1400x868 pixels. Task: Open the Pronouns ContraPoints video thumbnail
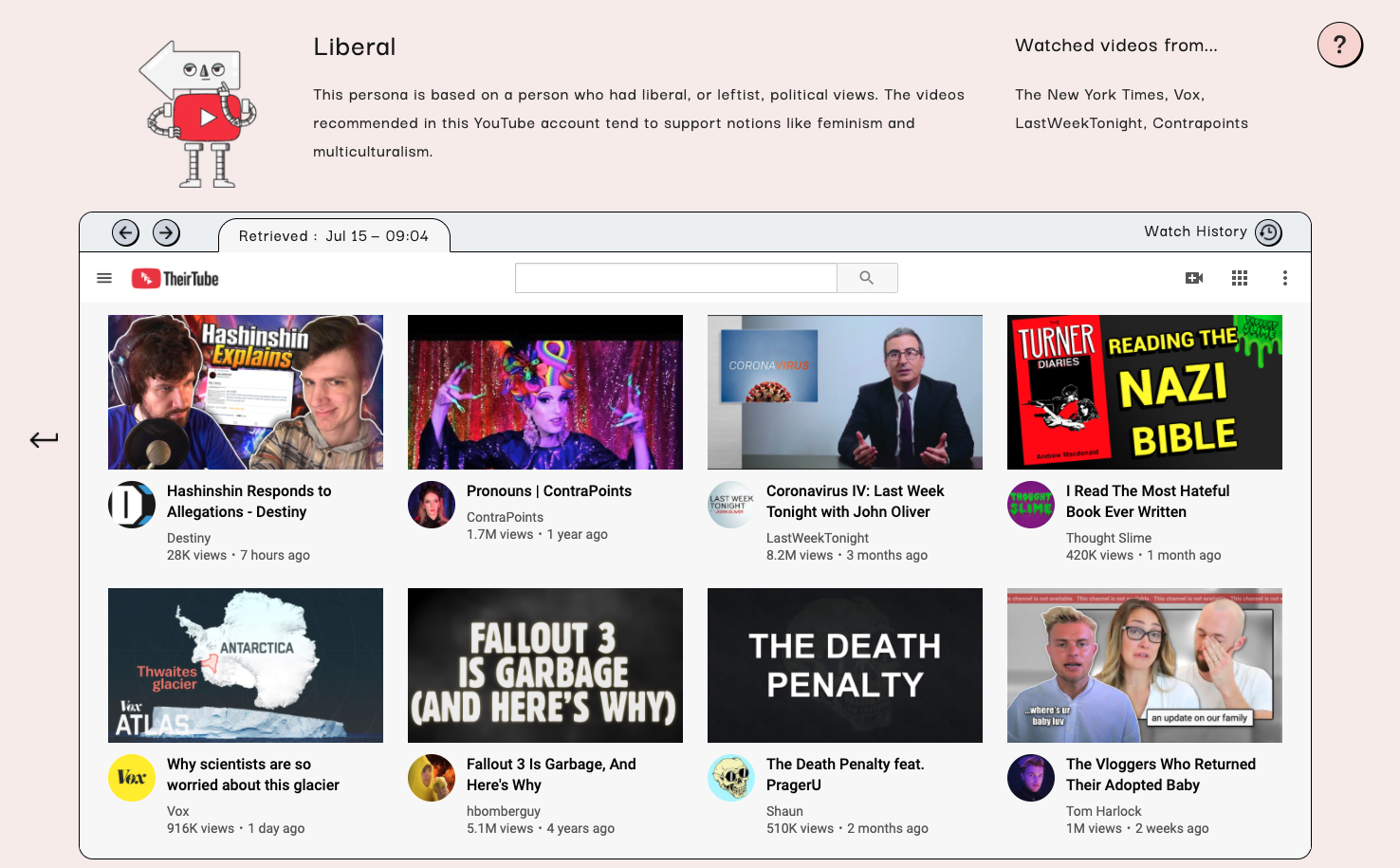pyautogui.click(x=545, y=392)
